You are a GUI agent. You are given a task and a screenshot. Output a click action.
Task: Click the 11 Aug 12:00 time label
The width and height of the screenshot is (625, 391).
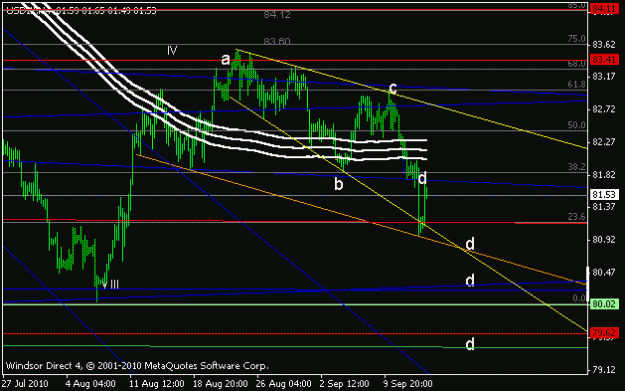point(157,384)
